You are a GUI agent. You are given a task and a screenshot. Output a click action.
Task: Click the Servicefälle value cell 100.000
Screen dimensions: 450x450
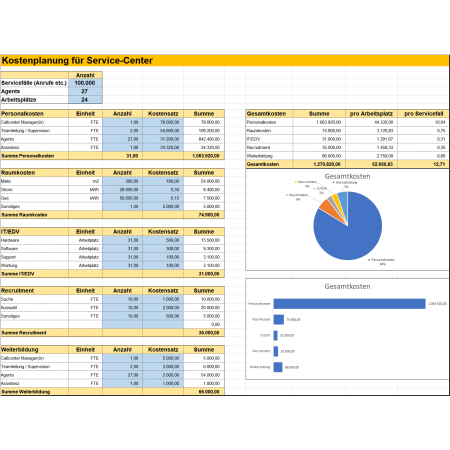click(x=85, y=83)
